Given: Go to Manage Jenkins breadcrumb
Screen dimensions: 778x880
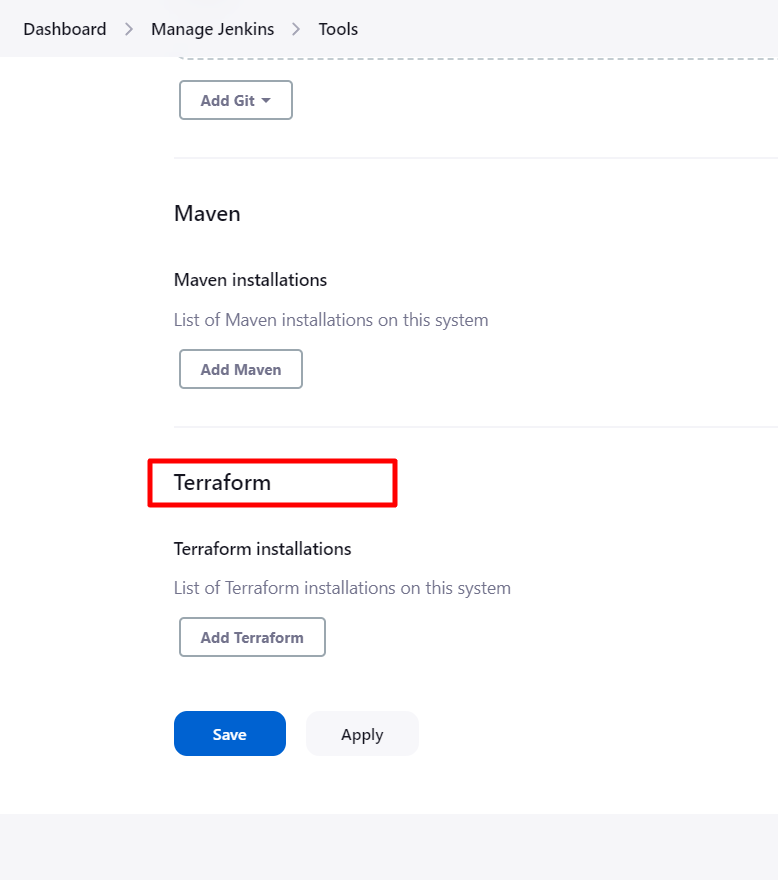Looking at the screenshot, I should click(213, 29).
